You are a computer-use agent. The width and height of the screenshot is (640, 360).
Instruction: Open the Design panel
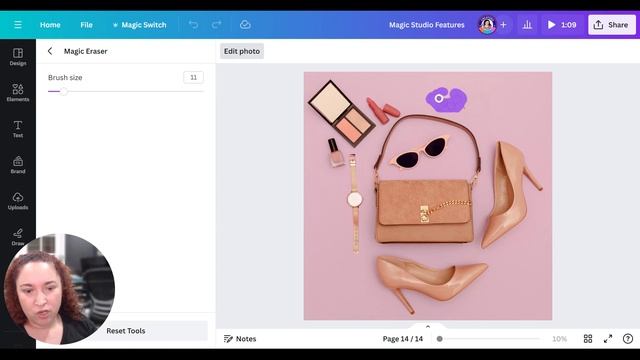(18, 57)
